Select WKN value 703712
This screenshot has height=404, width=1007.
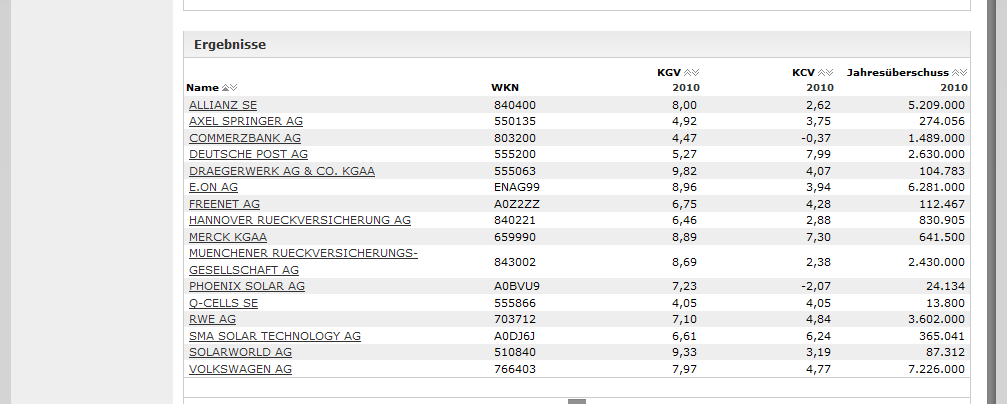[x=514, y=319]
